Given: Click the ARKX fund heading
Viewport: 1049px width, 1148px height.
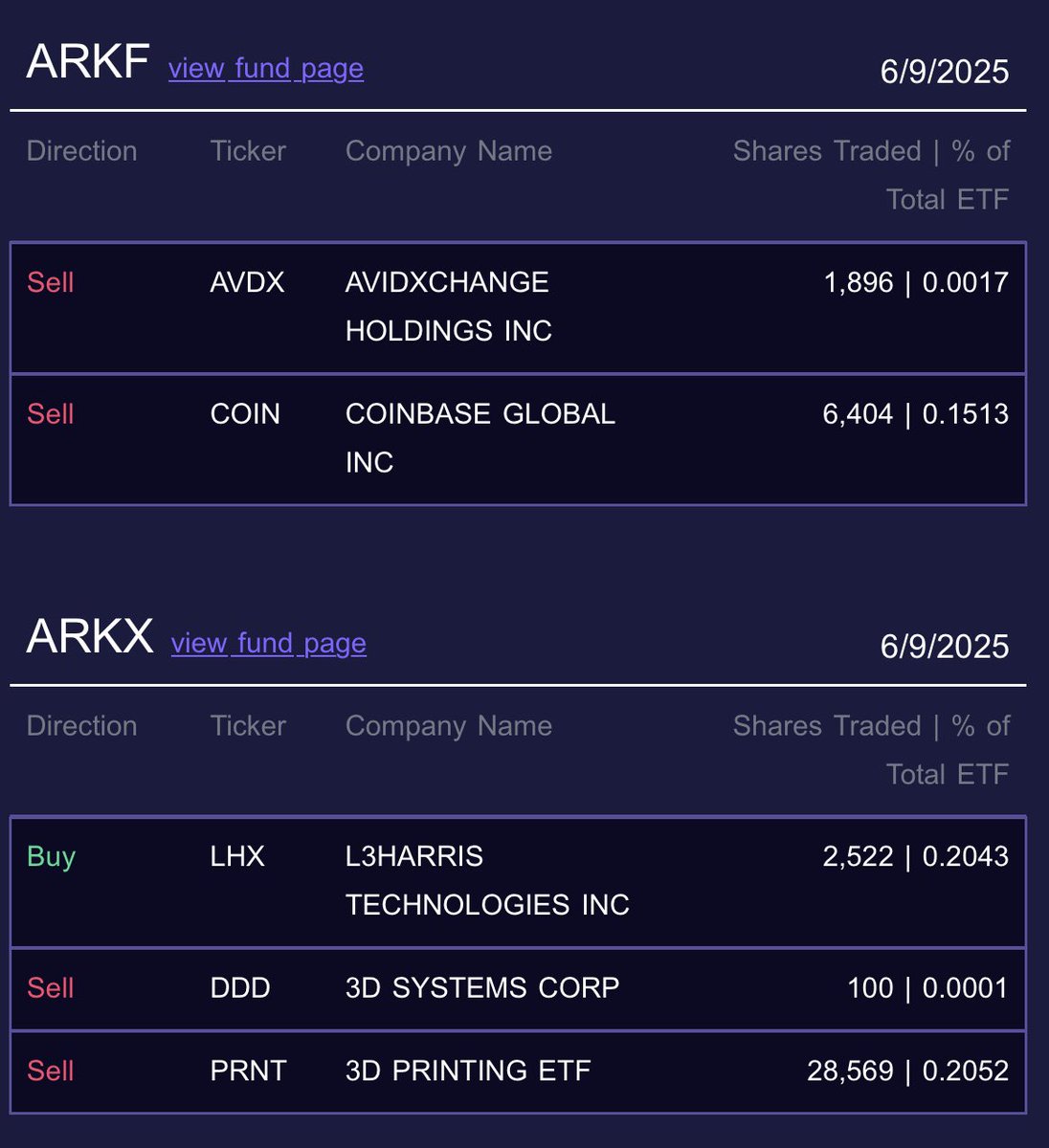Looking at the screenshot, I should [90, 637].
